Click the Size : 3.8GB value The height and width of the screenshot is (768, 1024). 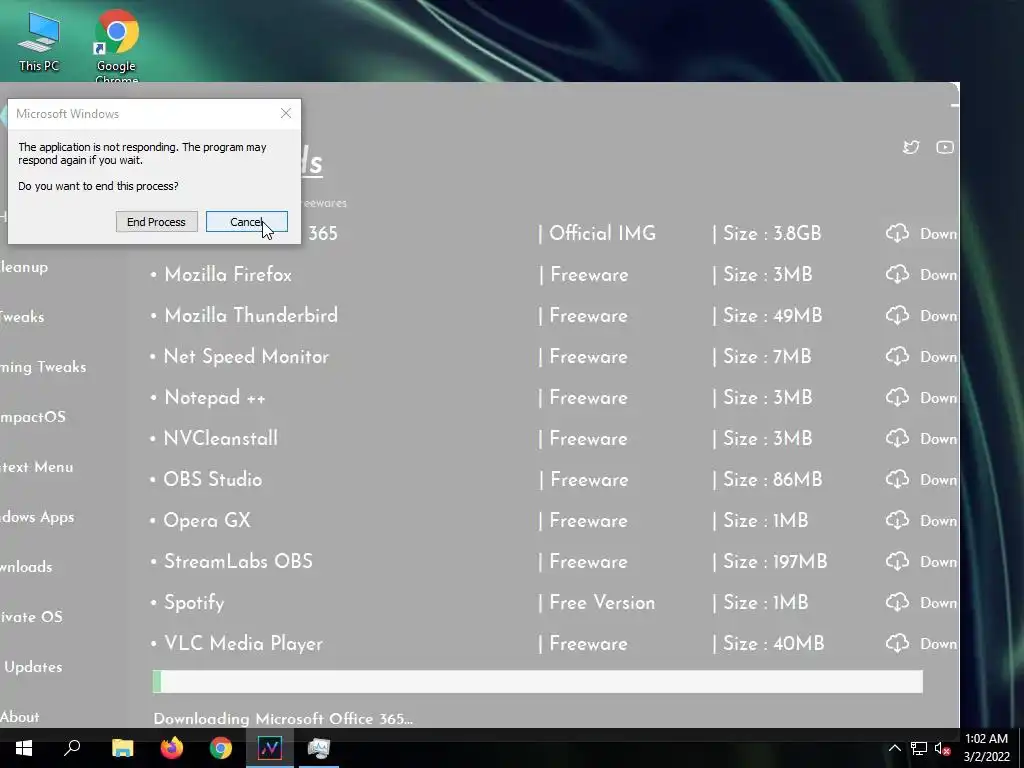[x=772, y=233]
